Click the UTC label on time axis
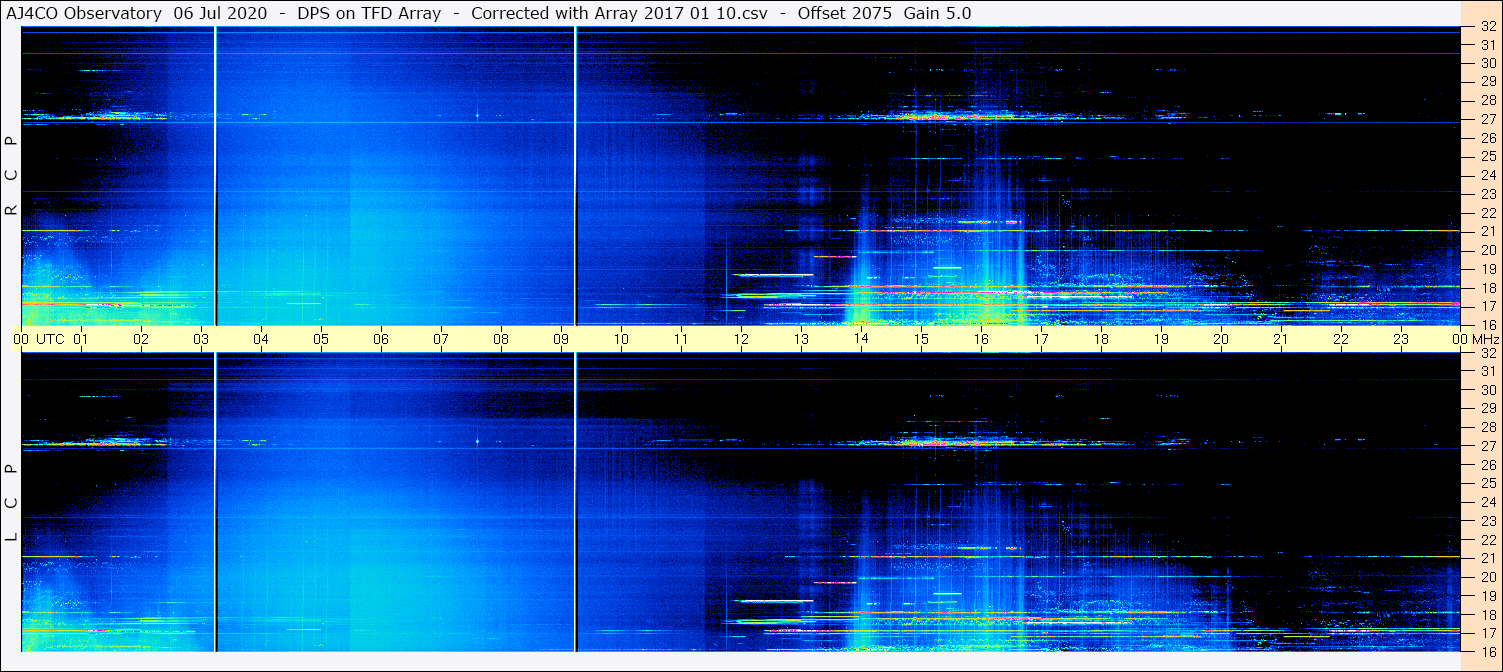The width and height of the screenshot is (1503, 672). pyautogui.click(x=50, y=339)
